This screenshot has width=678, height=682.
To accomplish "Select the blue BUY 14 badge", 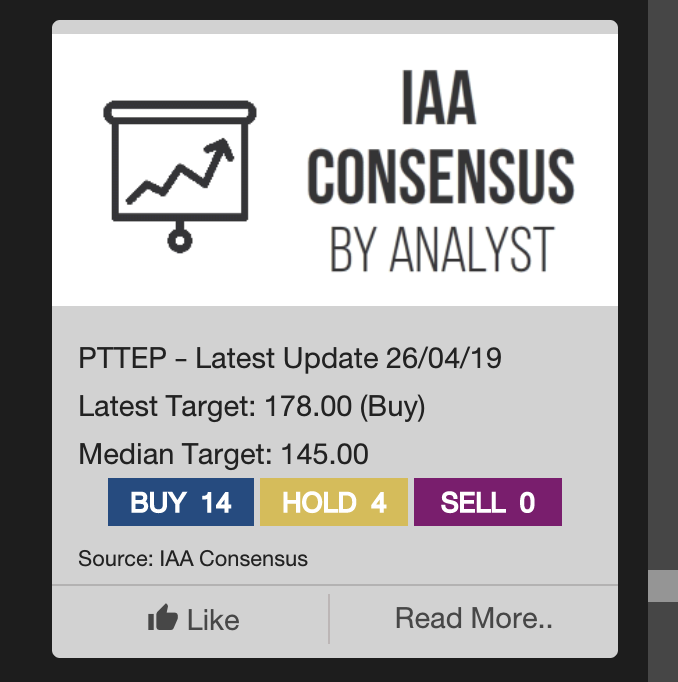I will tap(181, 502).
